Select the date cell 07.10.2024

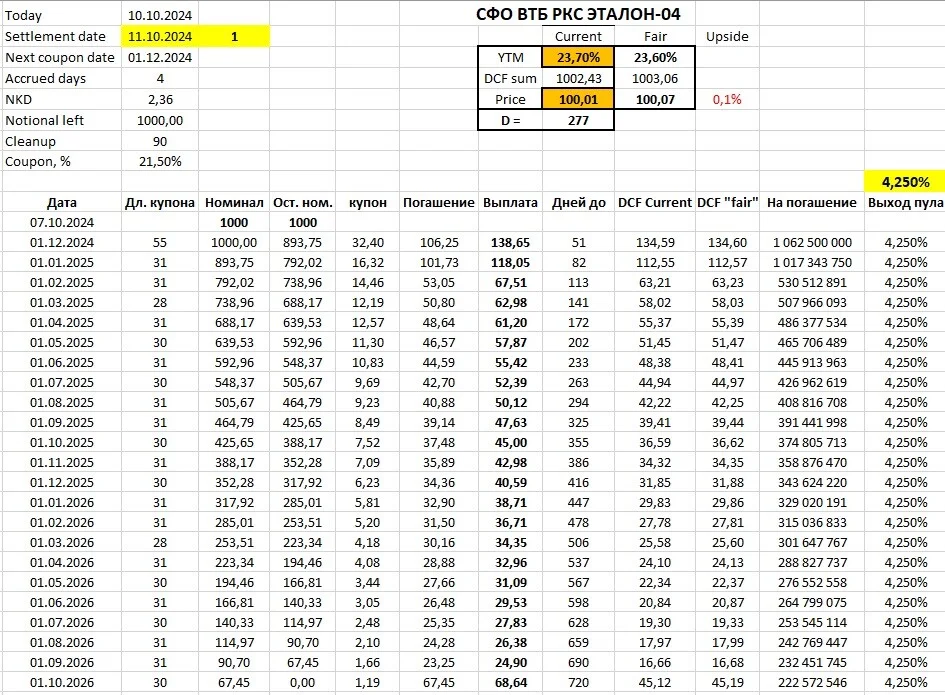coord(62,222)
